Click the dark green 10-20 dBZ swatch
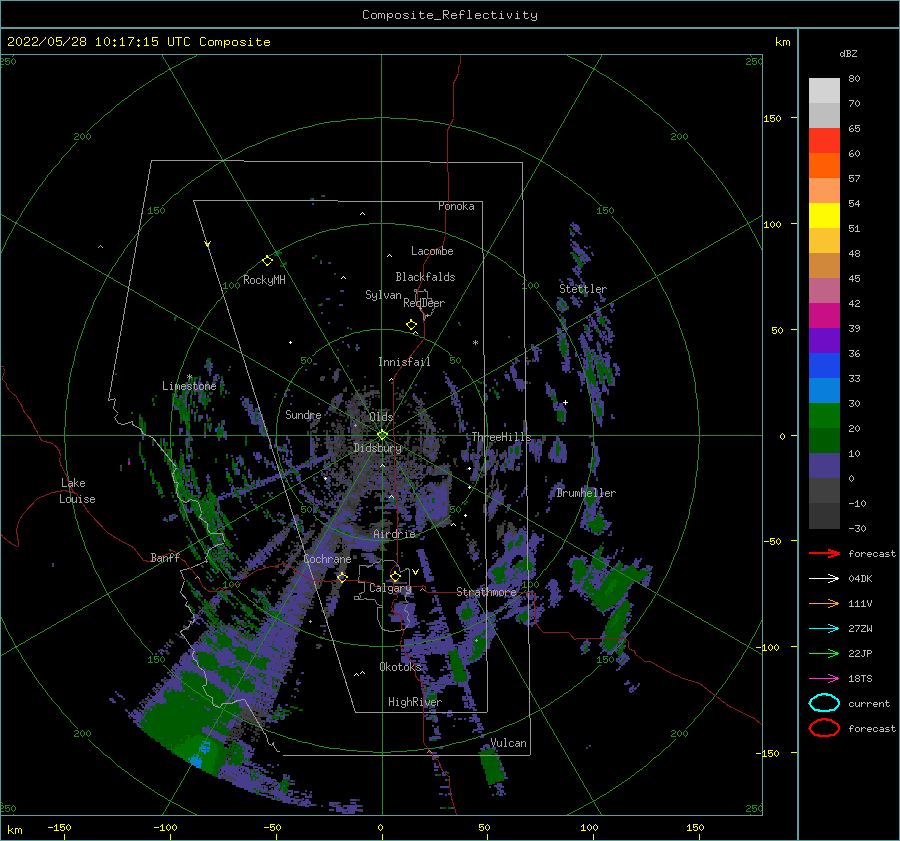Image resolution: width=900 pixels, height=841 pixels. click(x=824, y=440)
